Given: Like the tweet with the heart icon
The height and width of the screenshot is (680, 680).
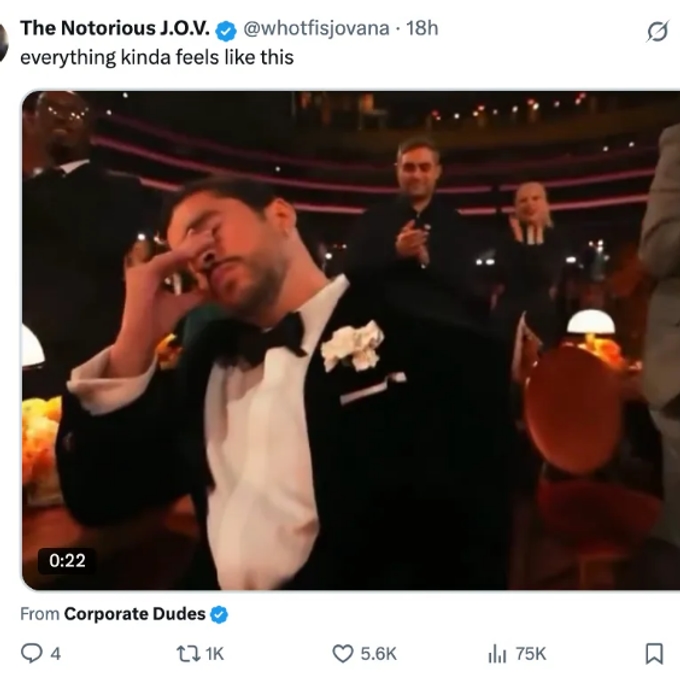Looking at the screenshot, I should pyautogui.click(x=343, y=653).
